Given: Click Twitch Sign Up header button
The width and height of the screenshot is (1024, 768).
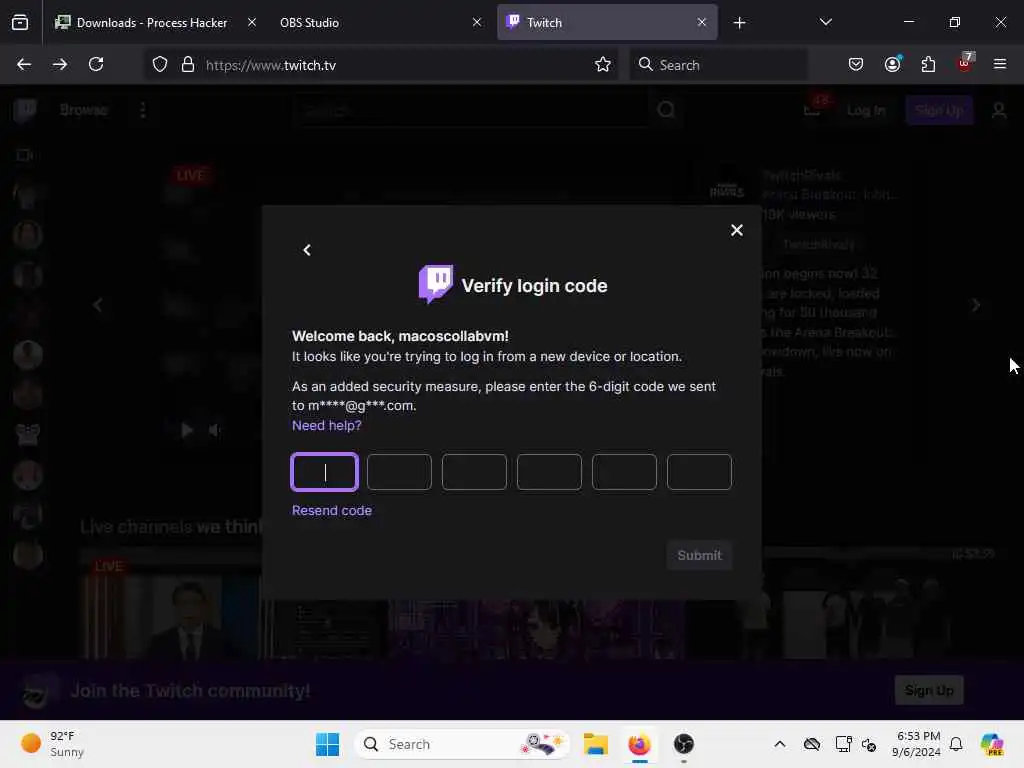Looking at the screenshot, I should 939,110.
